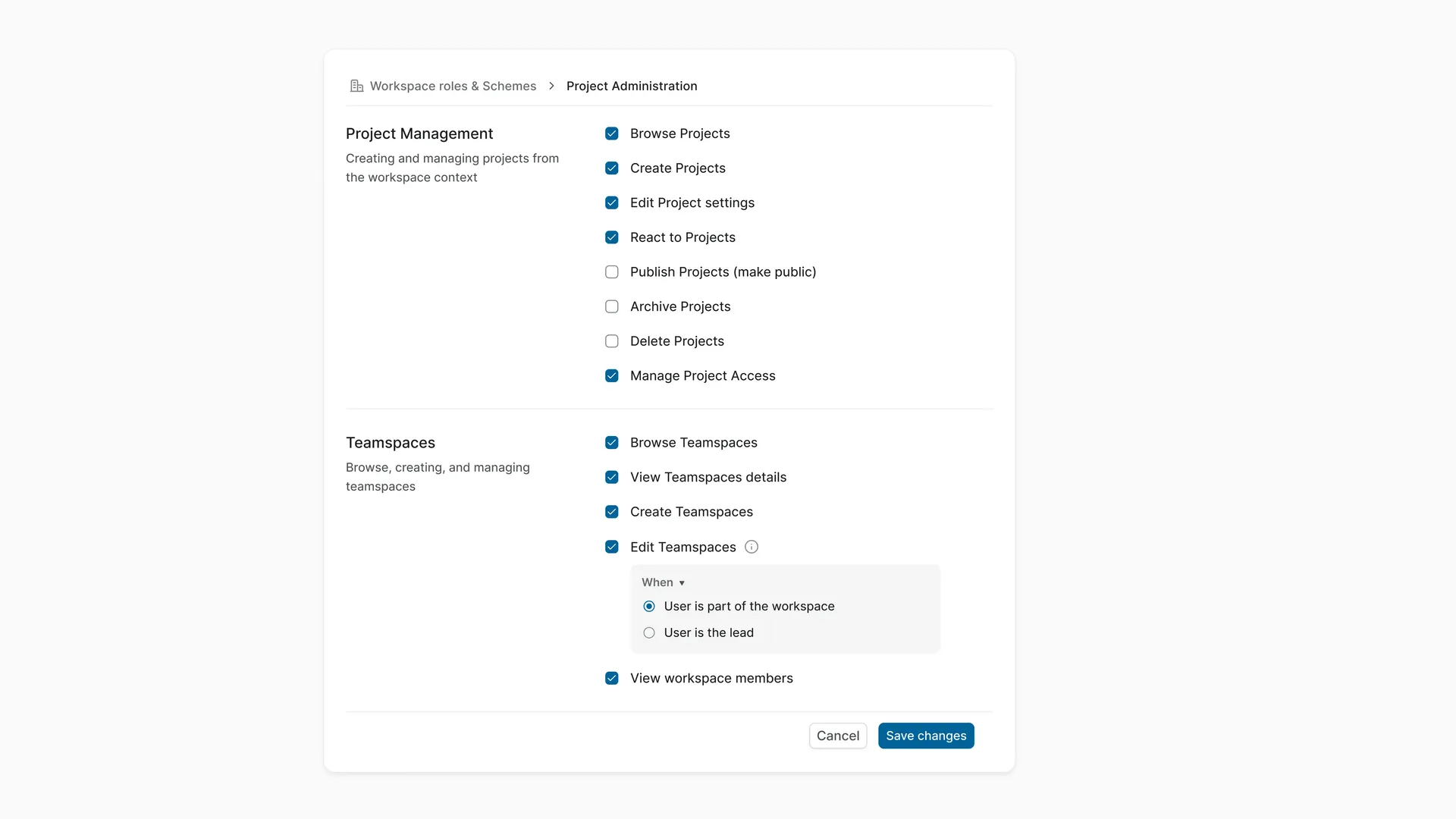Screen dimensions: 1456x819
Task: Expand the When condition dropdown
Action: click(664, 582)
